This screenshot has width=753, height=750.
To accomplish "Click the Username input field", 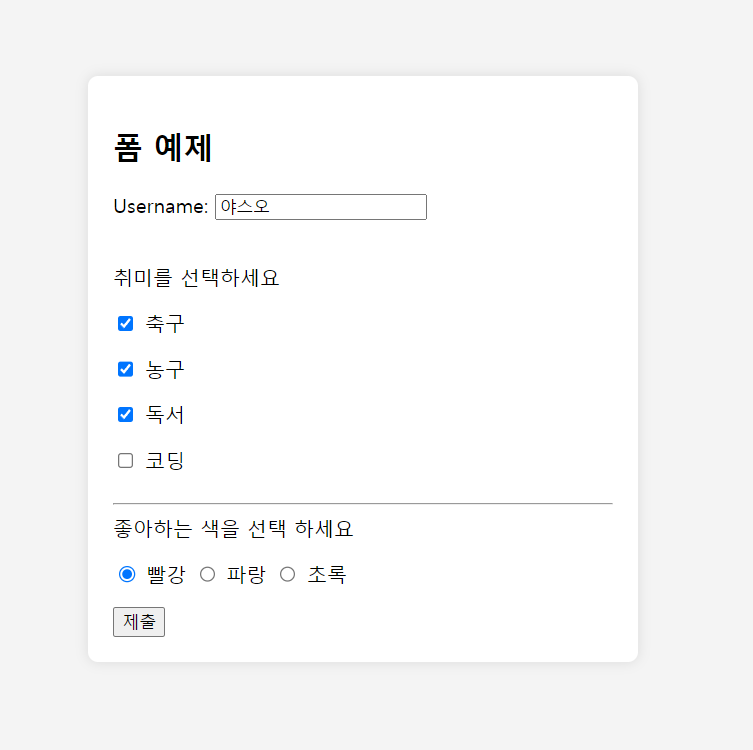I will tap(321, 207).
